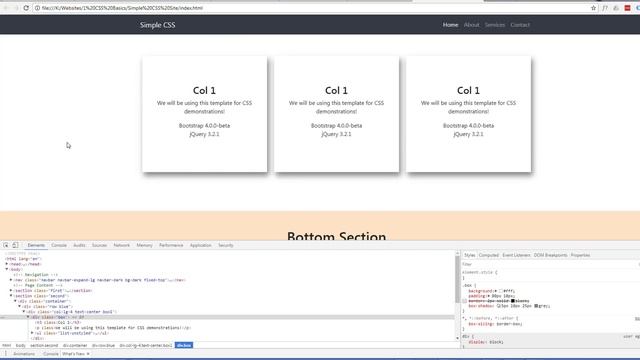640x360 pixels.
Task: Select the DOM Breakpoints sidebar tab
Action: coord(550,255)
